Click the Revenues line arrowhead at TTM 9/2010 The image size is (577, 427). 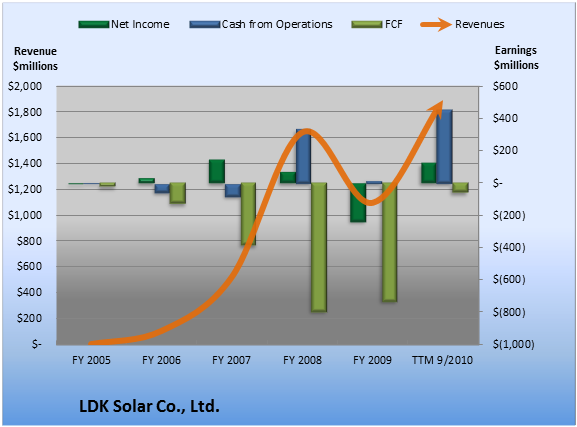pyautogui.click(x=436, y=108)
